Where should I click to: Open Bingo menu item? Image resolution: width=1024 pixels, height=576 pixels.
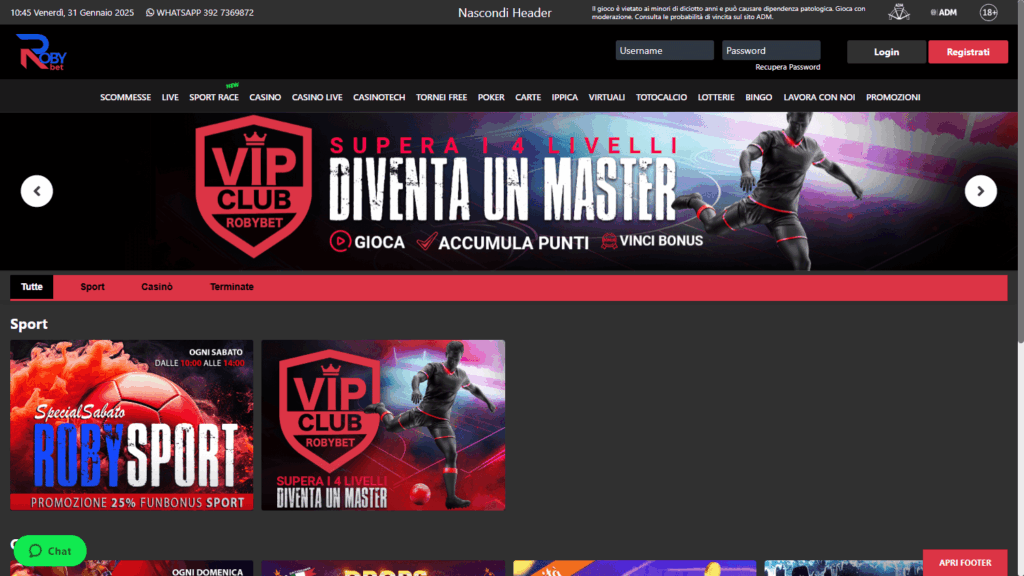coord(758,97)
